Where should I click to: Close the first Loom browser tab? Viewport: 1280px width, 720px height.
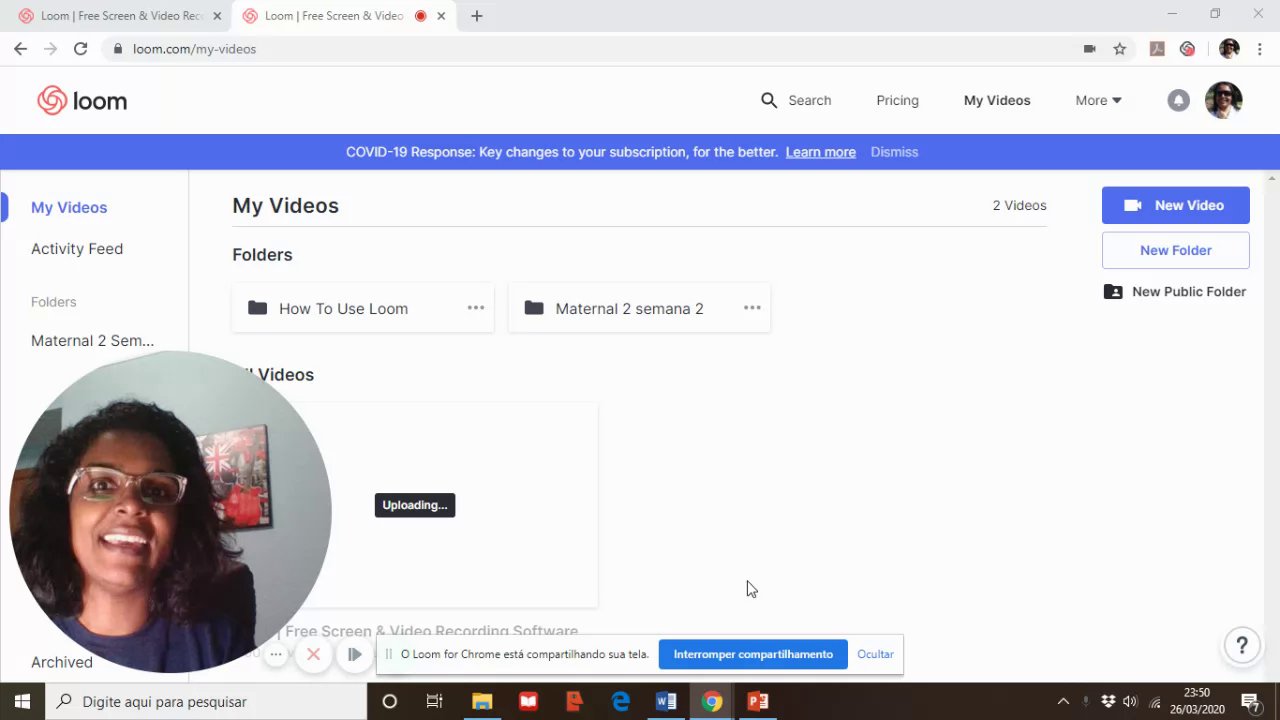click(217, 16)
